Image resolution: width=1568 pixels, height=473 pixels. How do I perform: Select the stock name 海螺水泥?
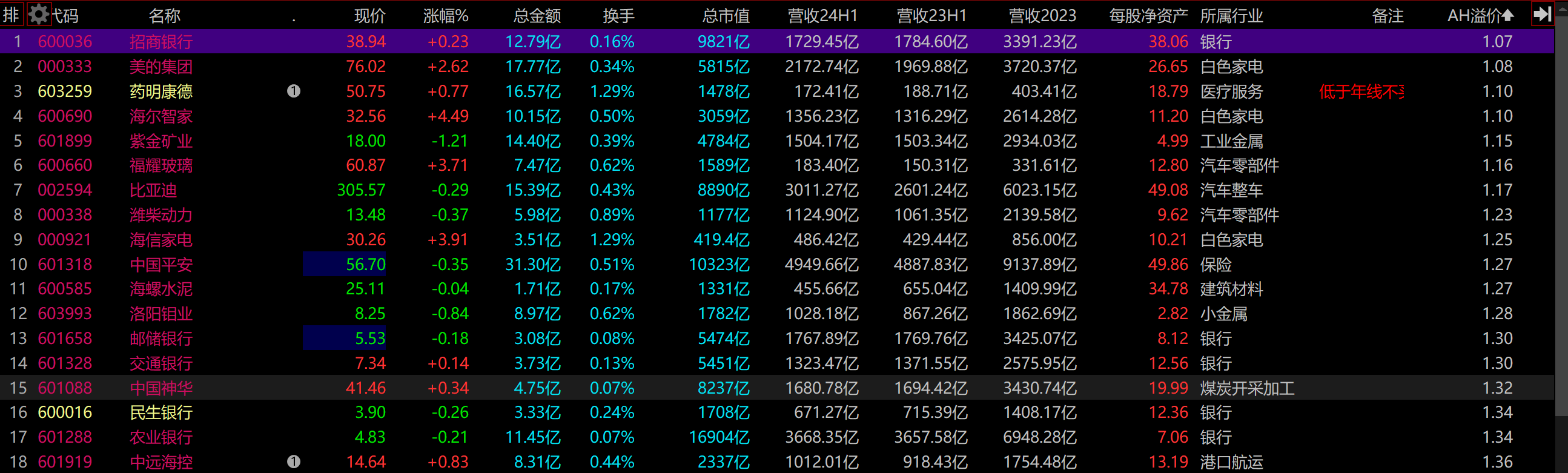[x=160, y=288]
